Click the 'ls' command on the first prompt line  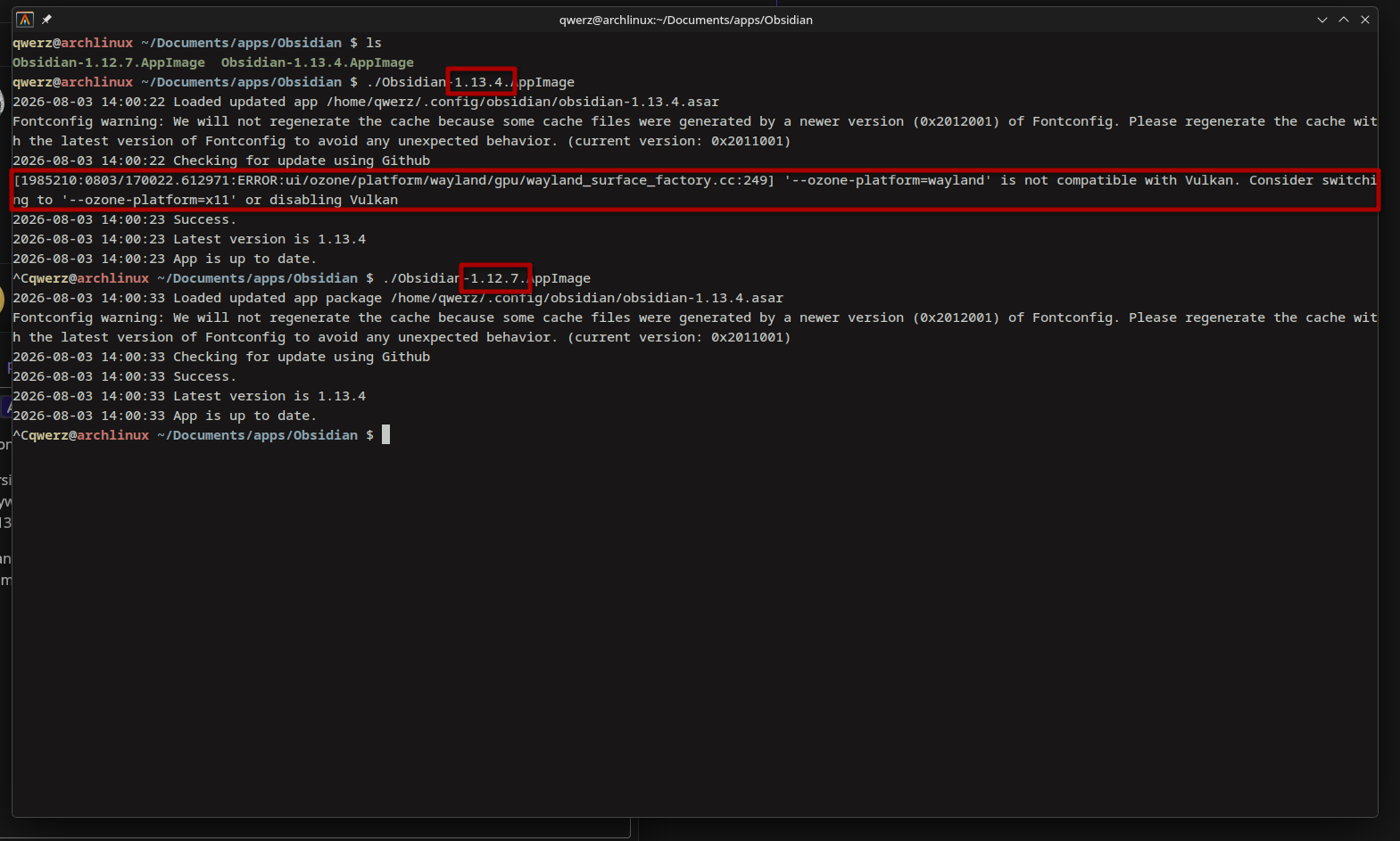[x=374, y=43]
